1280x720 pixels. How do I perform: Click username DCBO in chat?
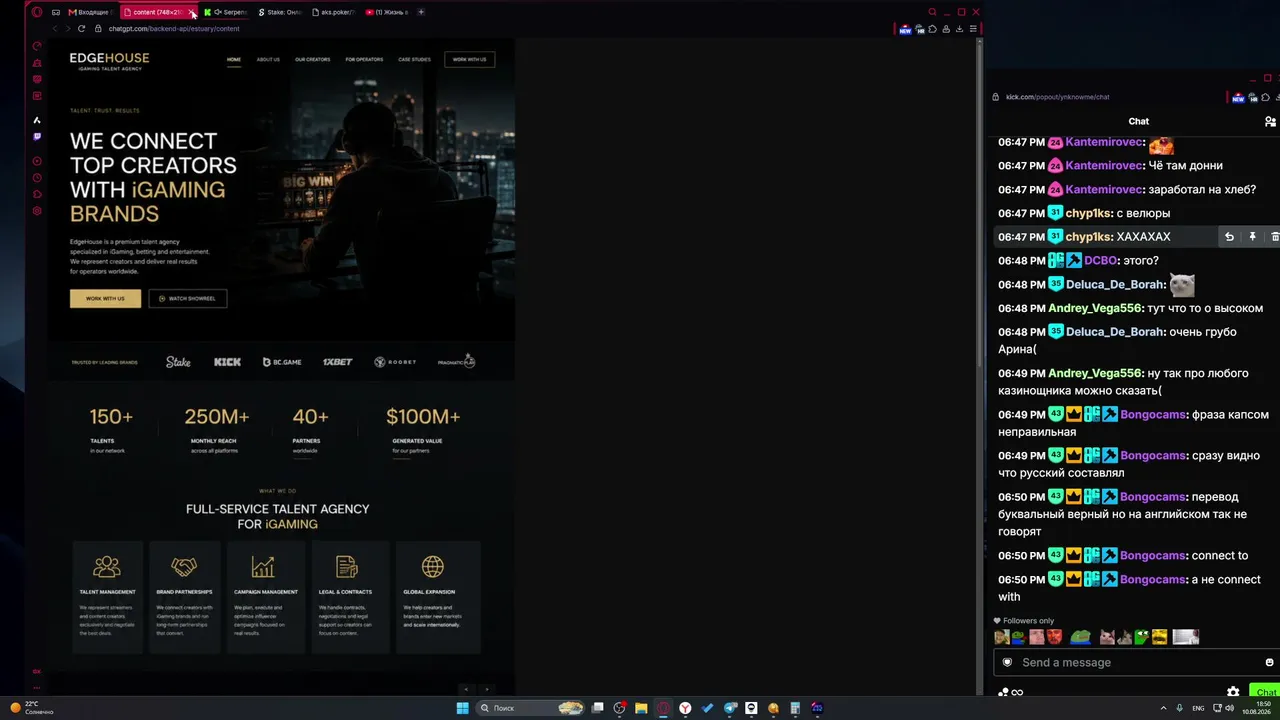coord(1100,261)
